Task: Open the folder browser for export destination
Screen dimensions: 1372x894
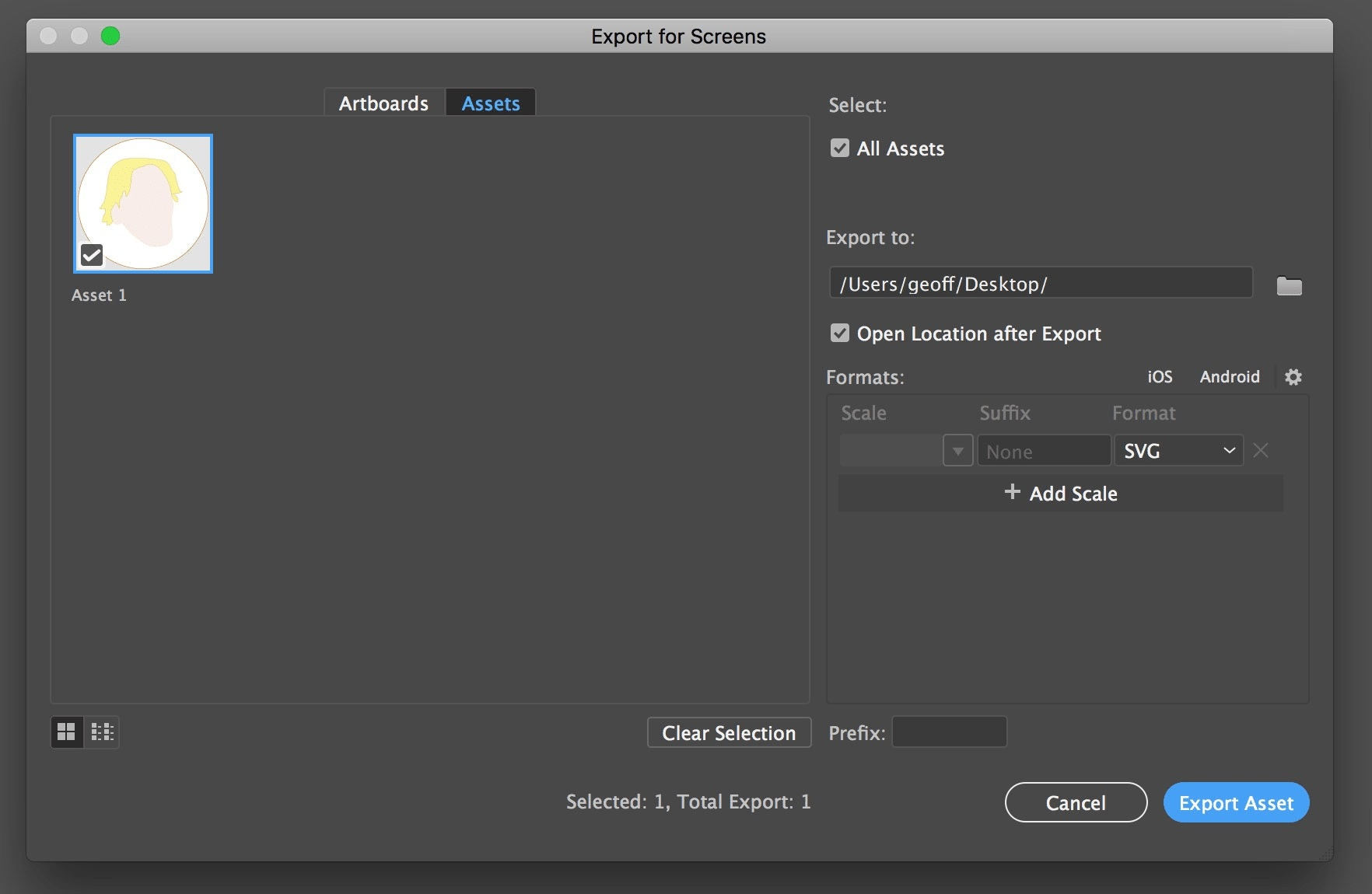Action: pyautogui.click(x=1288, y=285)
